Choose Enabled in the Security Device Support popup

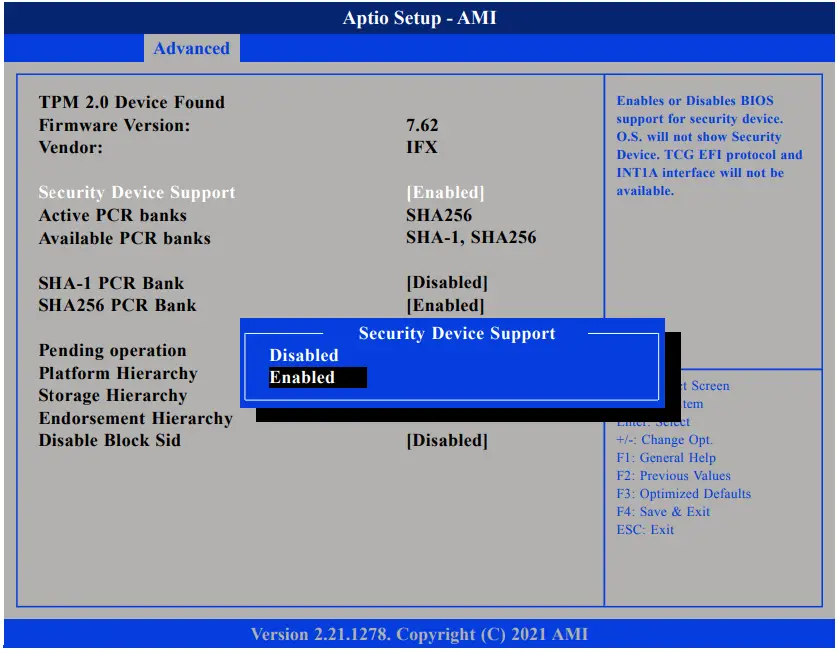point(317,377)
